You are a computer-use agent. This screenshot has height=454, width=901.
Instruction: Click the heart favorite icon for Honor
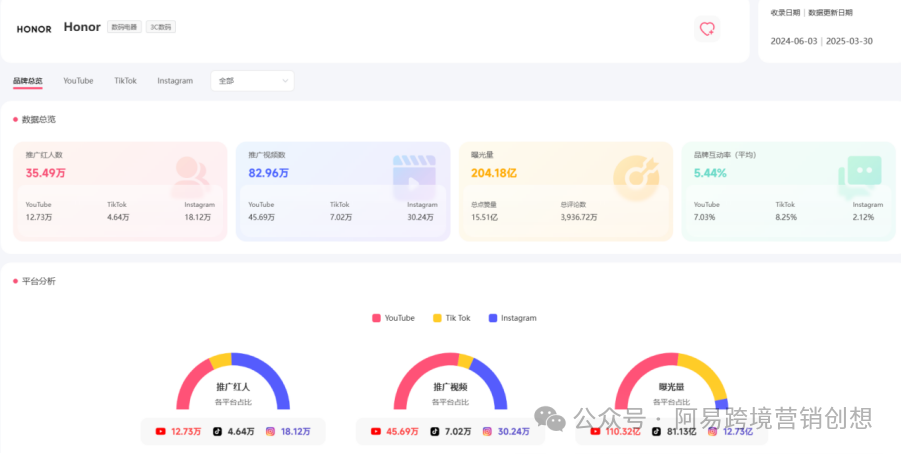(707, 29)
